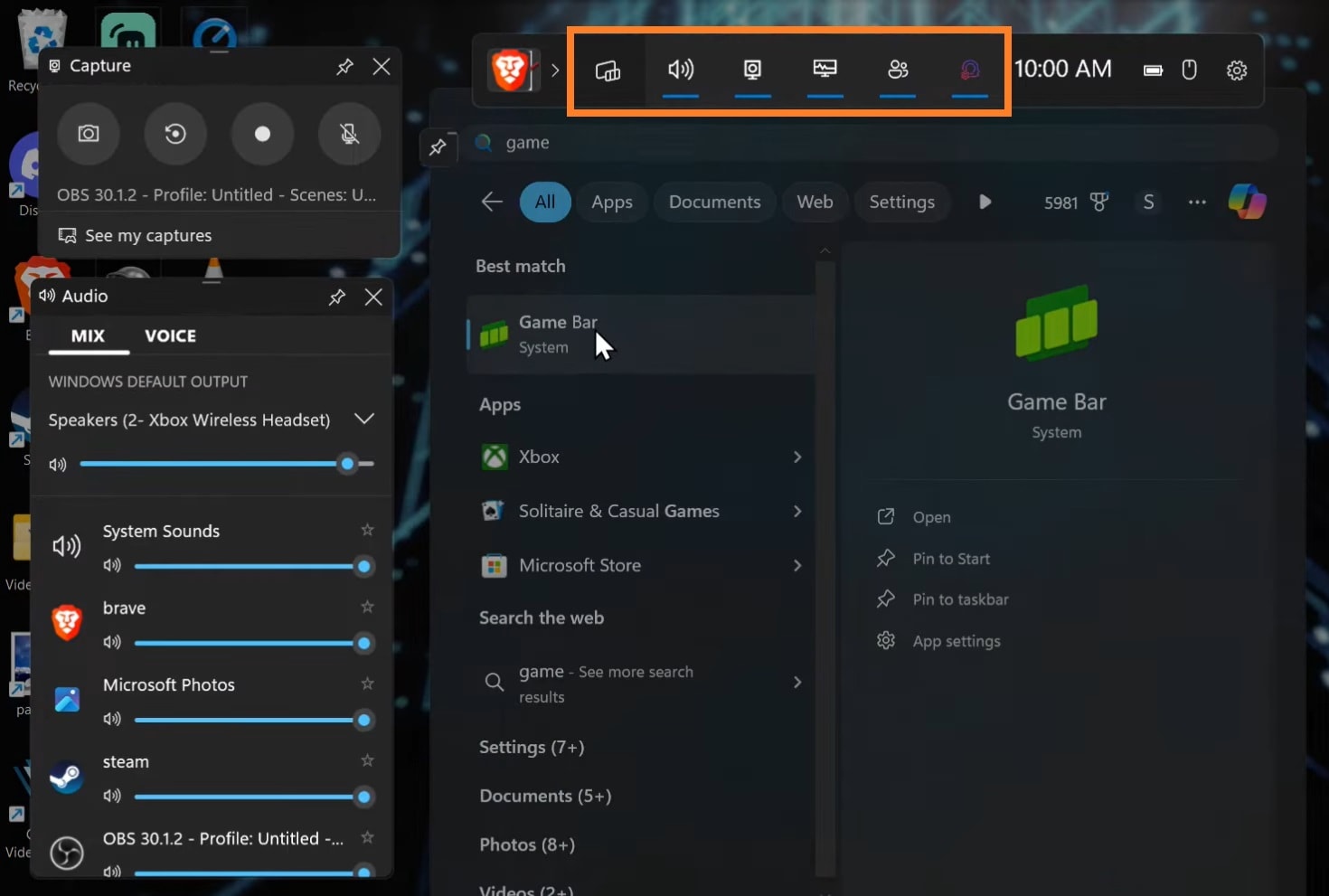Toggle the Capture widget from the Game Bar
This screenshot has height=896, width=1329.
pyautogui.click(x=752, y=70)
